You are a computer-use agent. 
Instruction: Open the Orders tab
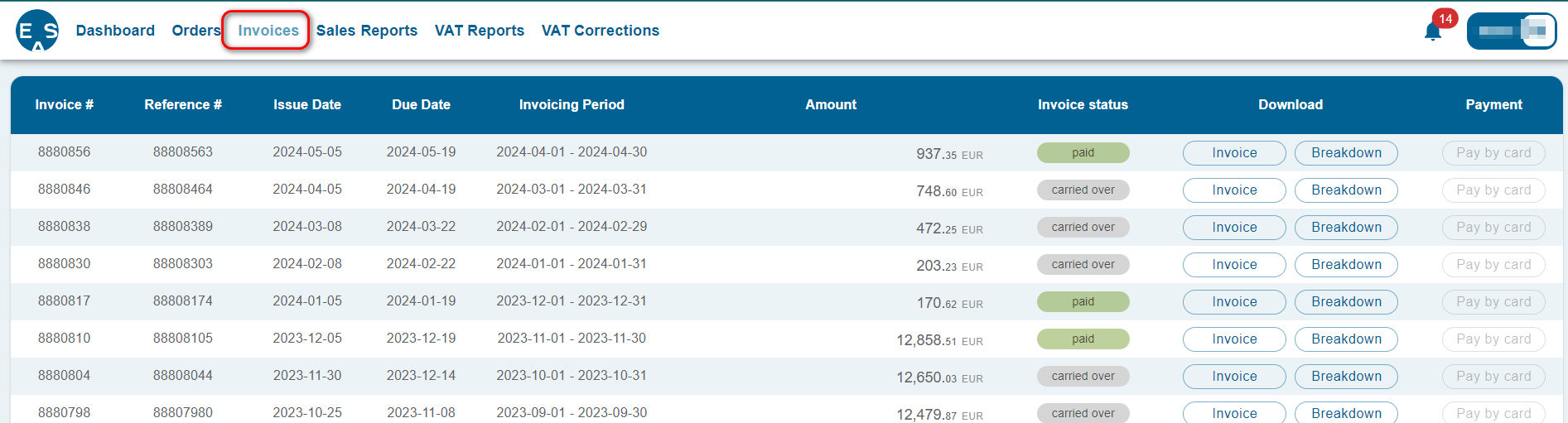(195, 31)
